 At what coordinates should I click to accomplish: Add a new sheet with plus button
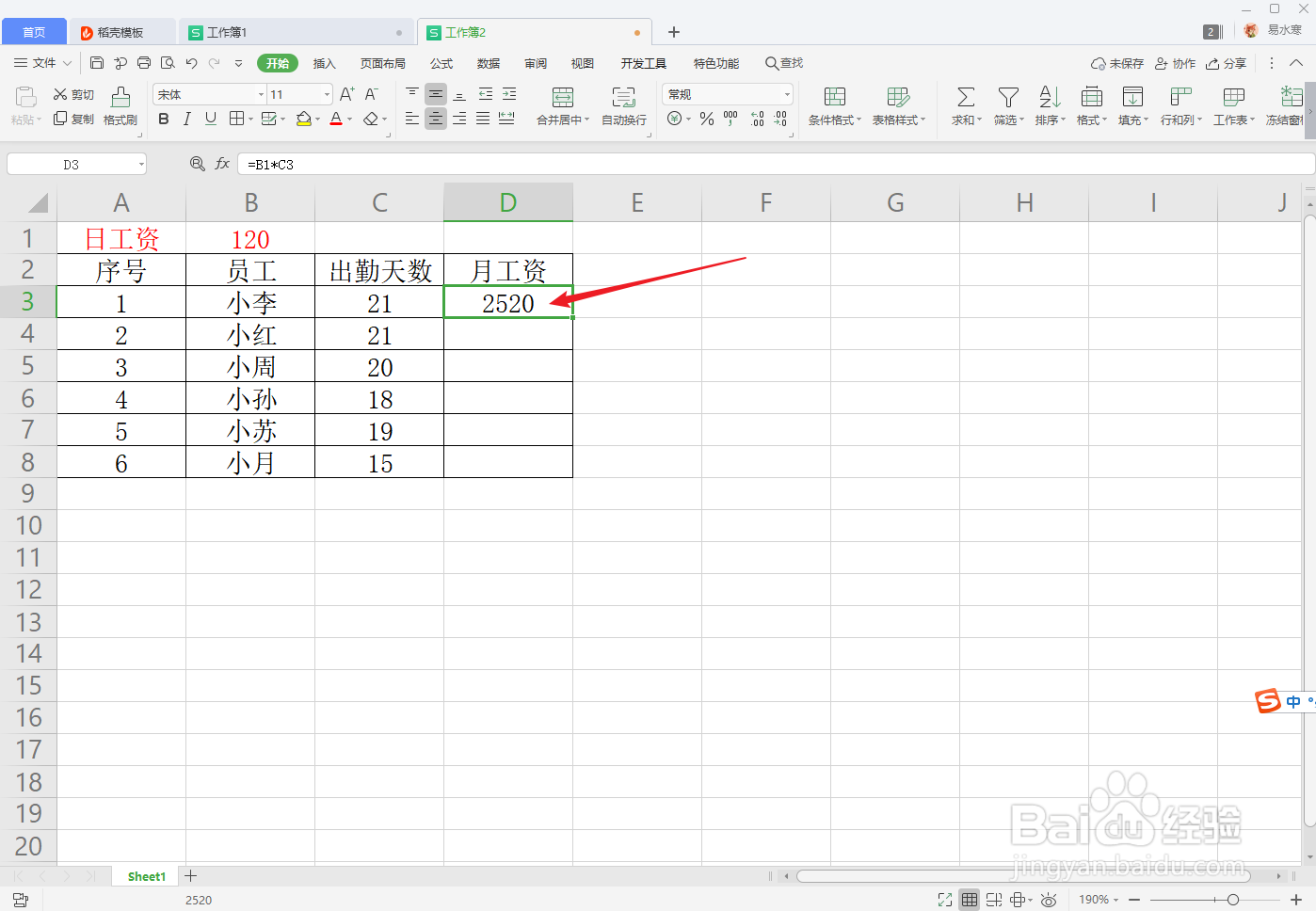click(191, 876)
